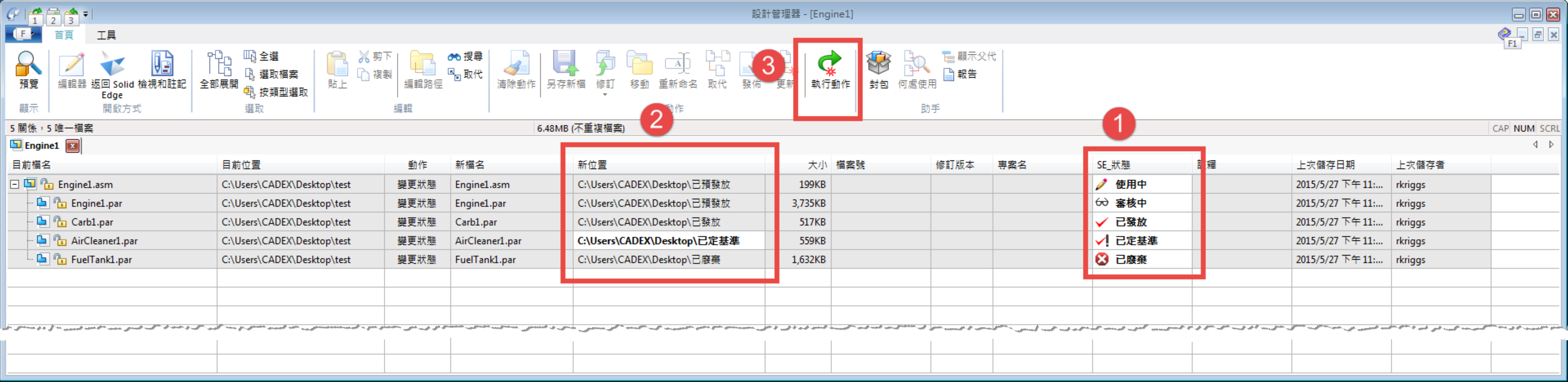
Task: Click CAP indicator in status bar
Action: [1500, 128]
